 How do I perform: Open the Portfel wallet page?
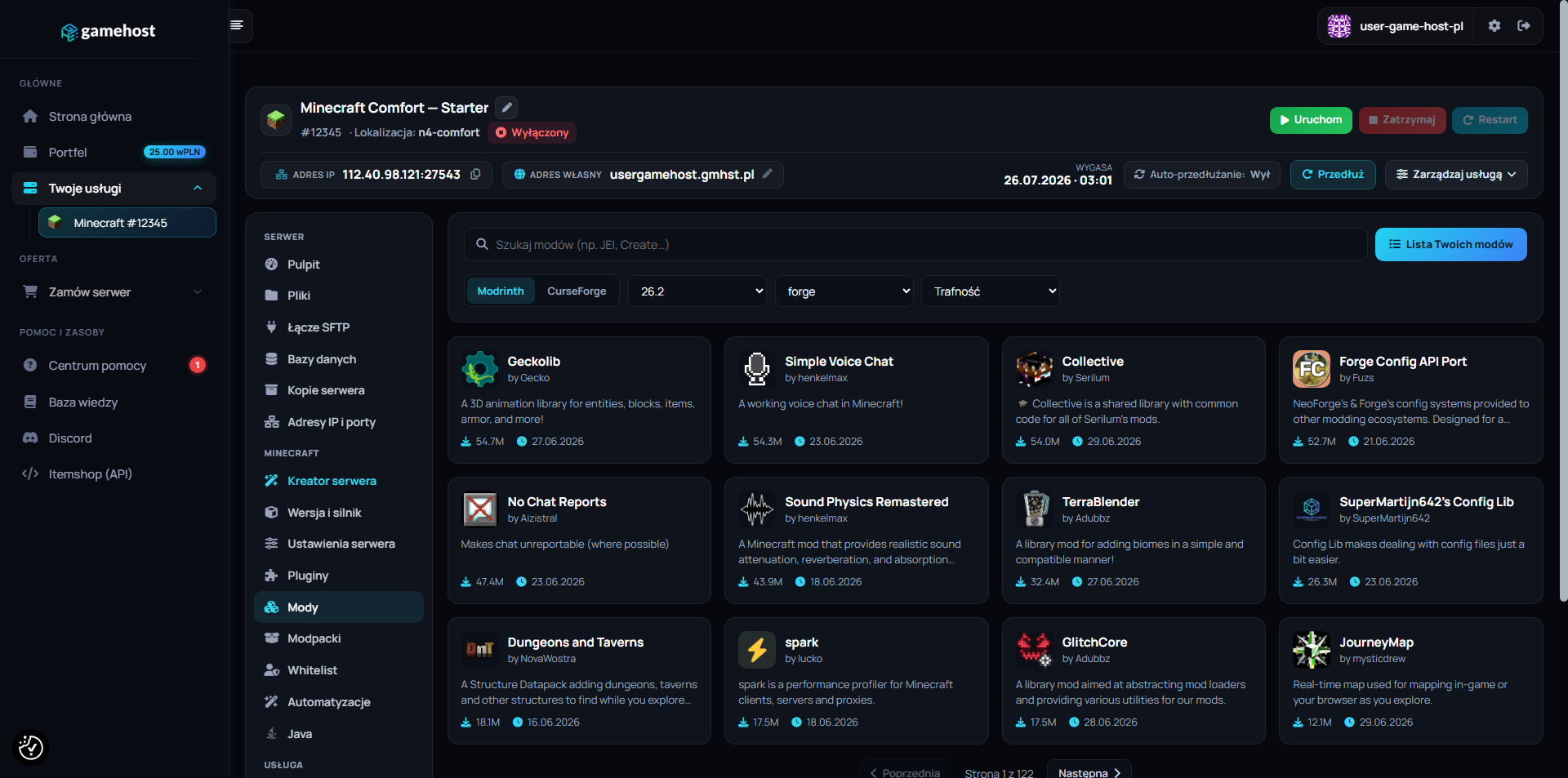114,152
